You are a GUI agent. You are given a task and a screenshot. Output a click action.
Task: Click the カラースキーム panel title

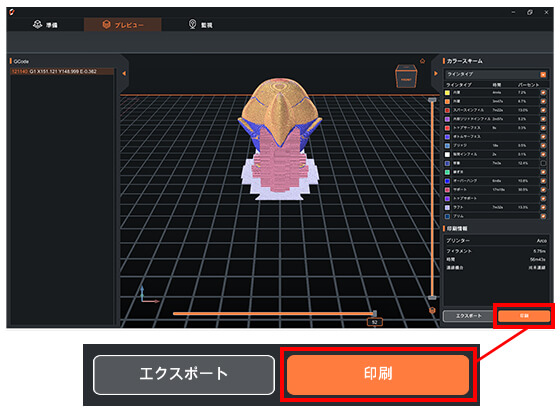(x=464, y=61)
